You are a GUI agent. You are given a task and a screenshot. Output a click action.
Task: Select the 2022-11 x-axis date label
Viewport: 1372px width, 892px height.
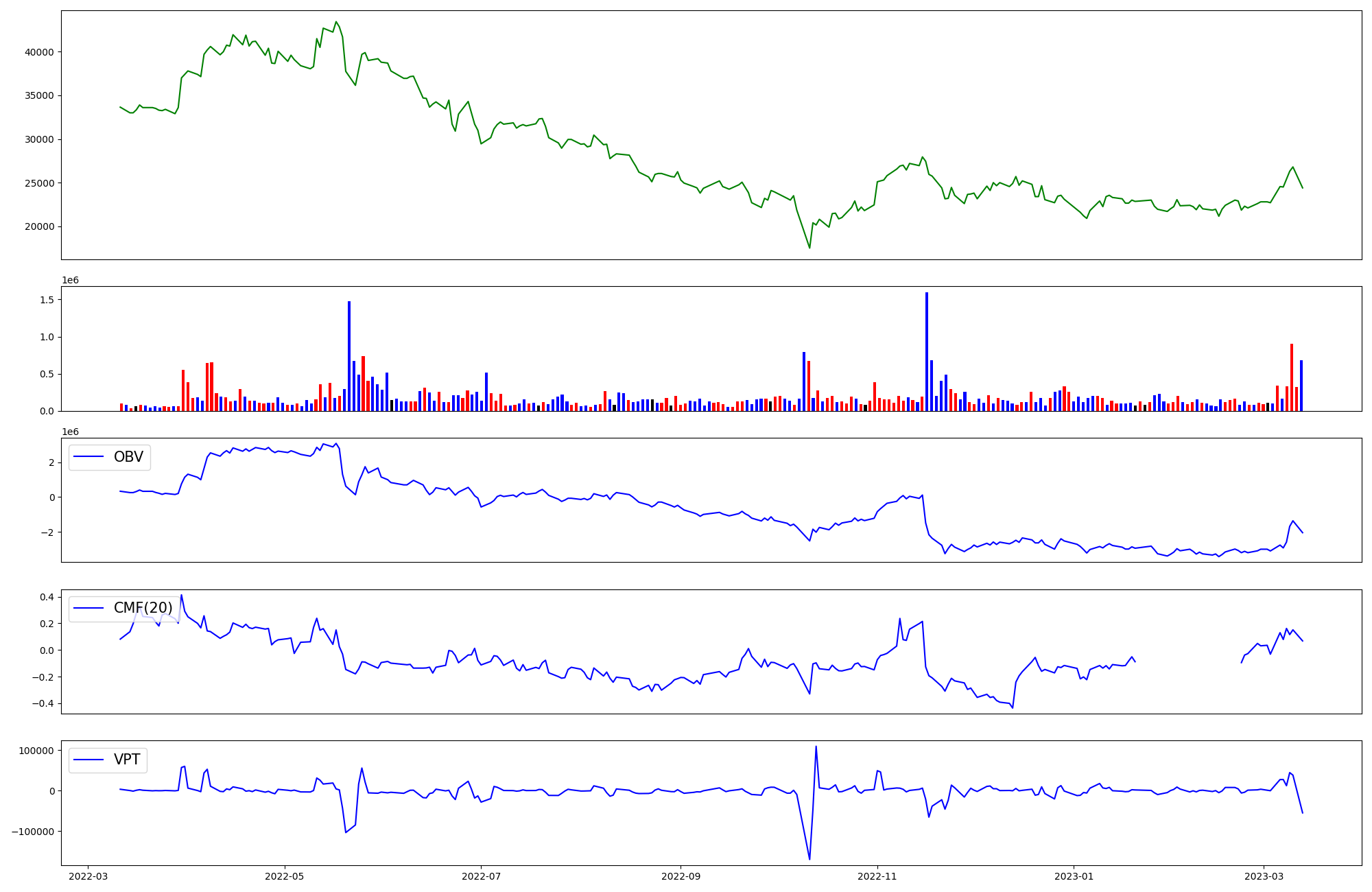877,876
